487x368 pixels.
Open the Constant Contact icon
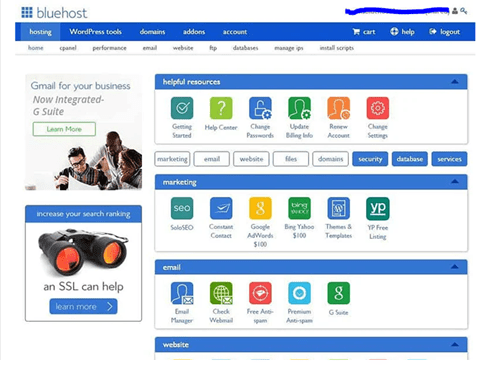221,208
